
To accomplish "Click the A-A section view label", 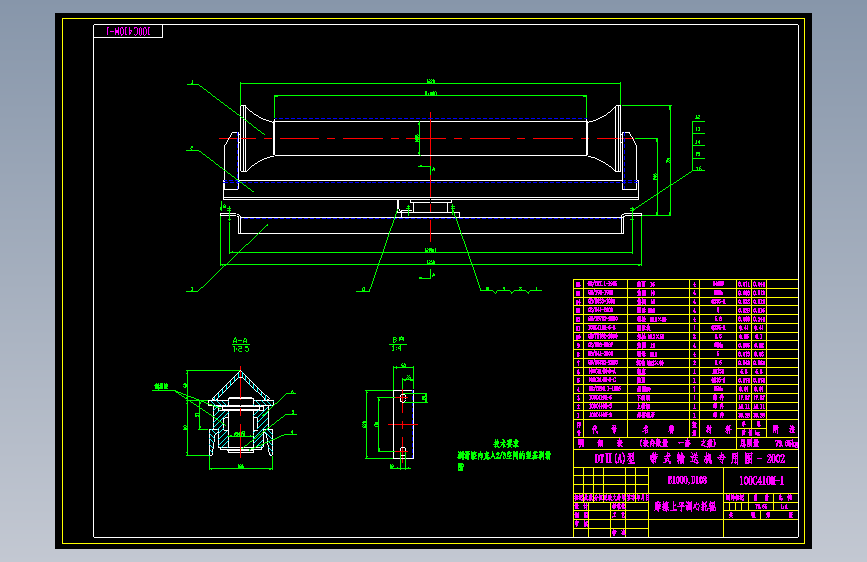I will (x=241, y=341).
